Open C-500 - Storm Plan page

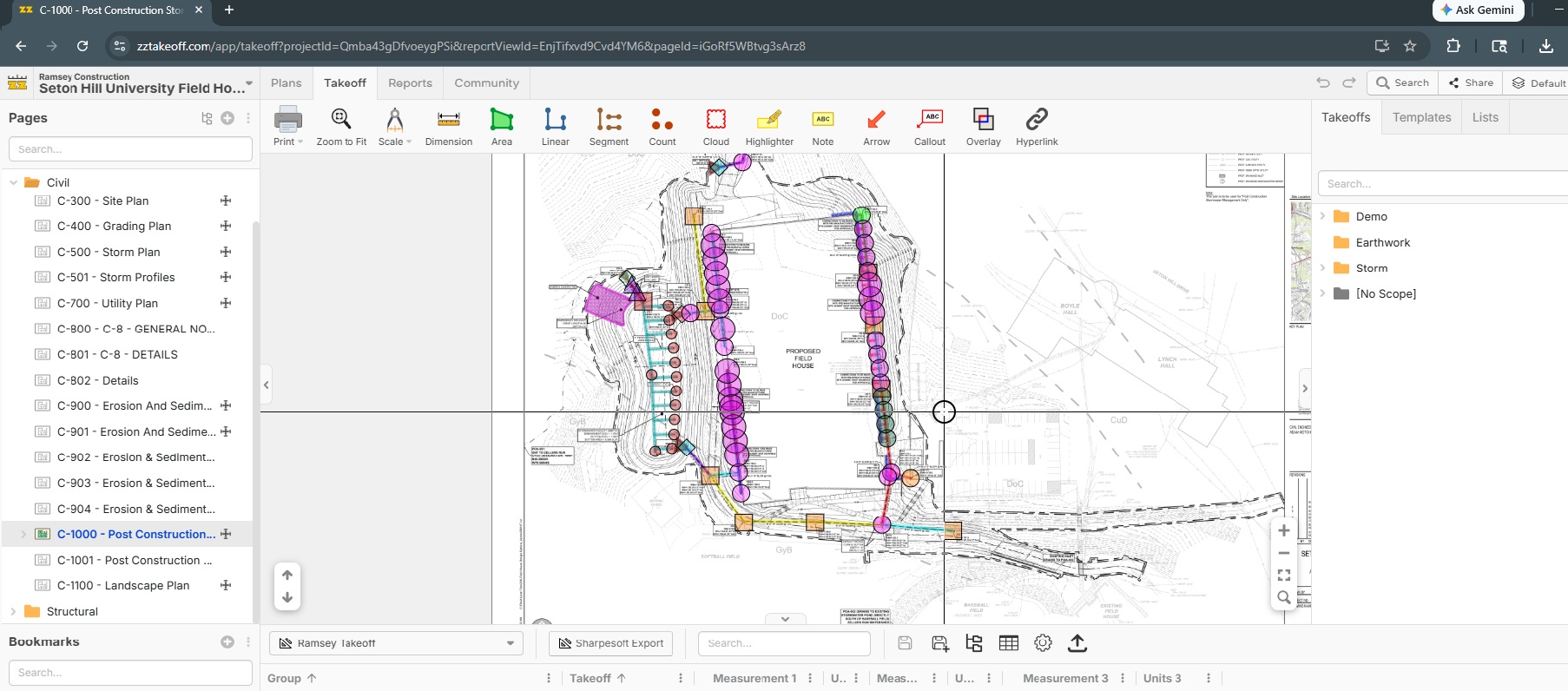click(109, 252)
